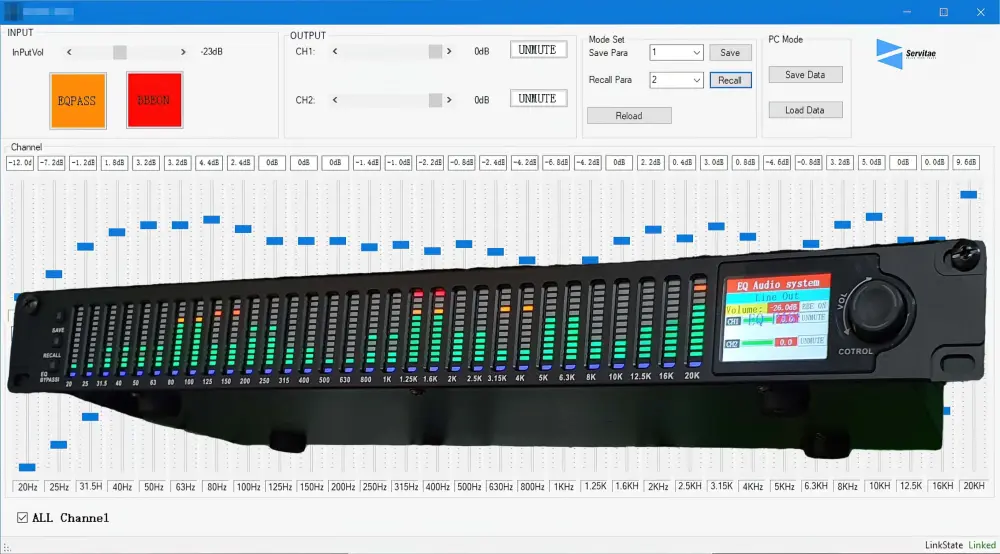1000x554 pixels.
Task: Uncheck the ALL Channel checkbox
Action: pyautogui.click(x=23, y=518)
